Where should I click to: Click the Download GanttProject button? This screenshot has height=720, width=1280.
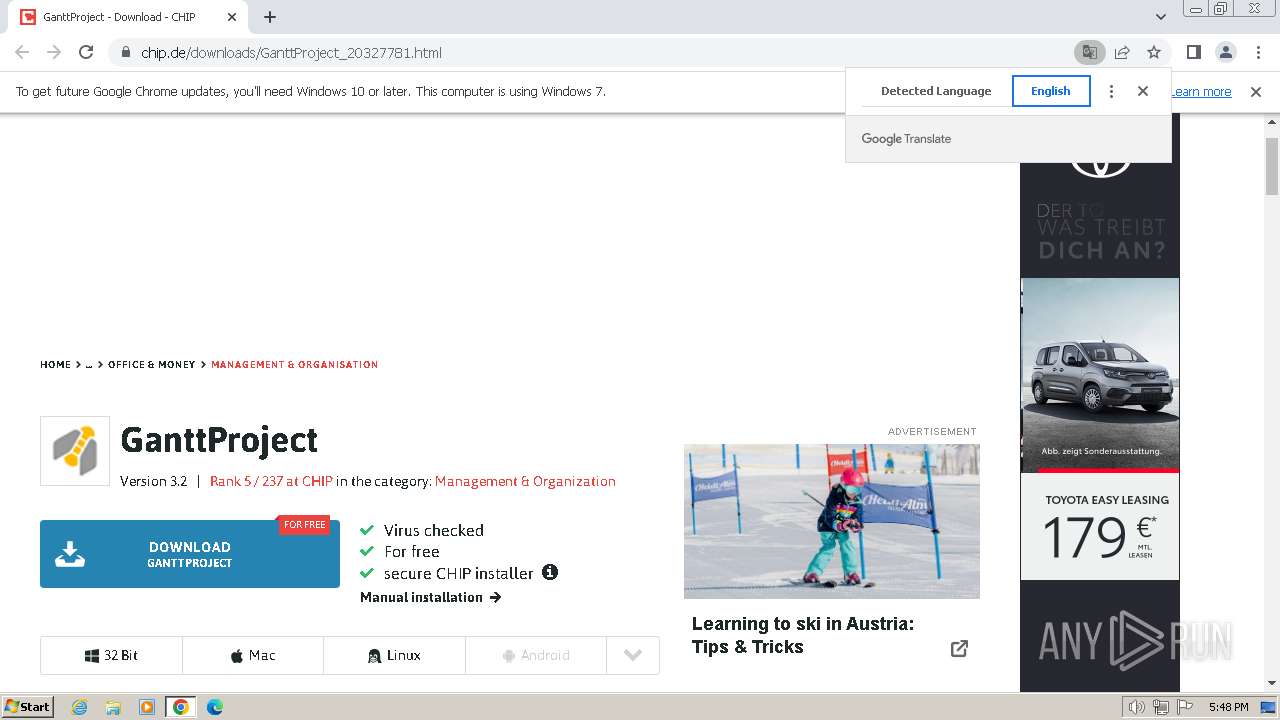(190, 554)
